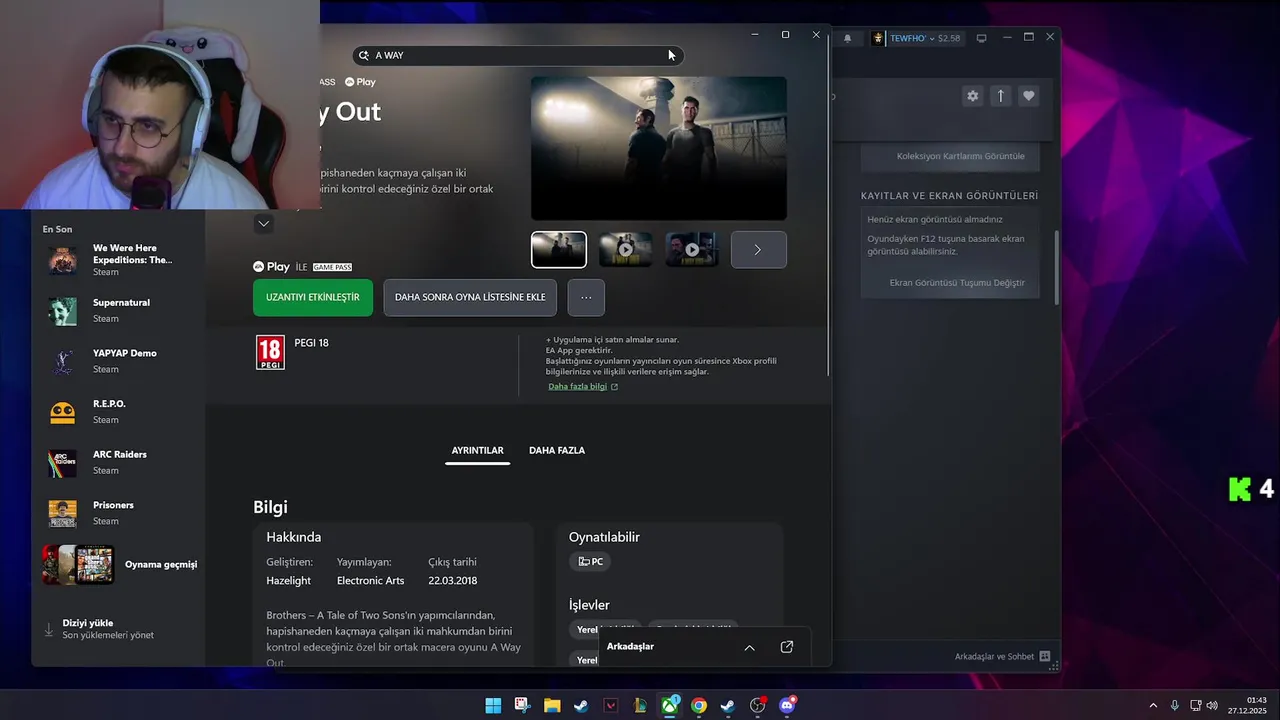This screenshot has width=1280, height=720.
Task: Switch to Xbox app in taskbar
Action: (x=670, y=706)
